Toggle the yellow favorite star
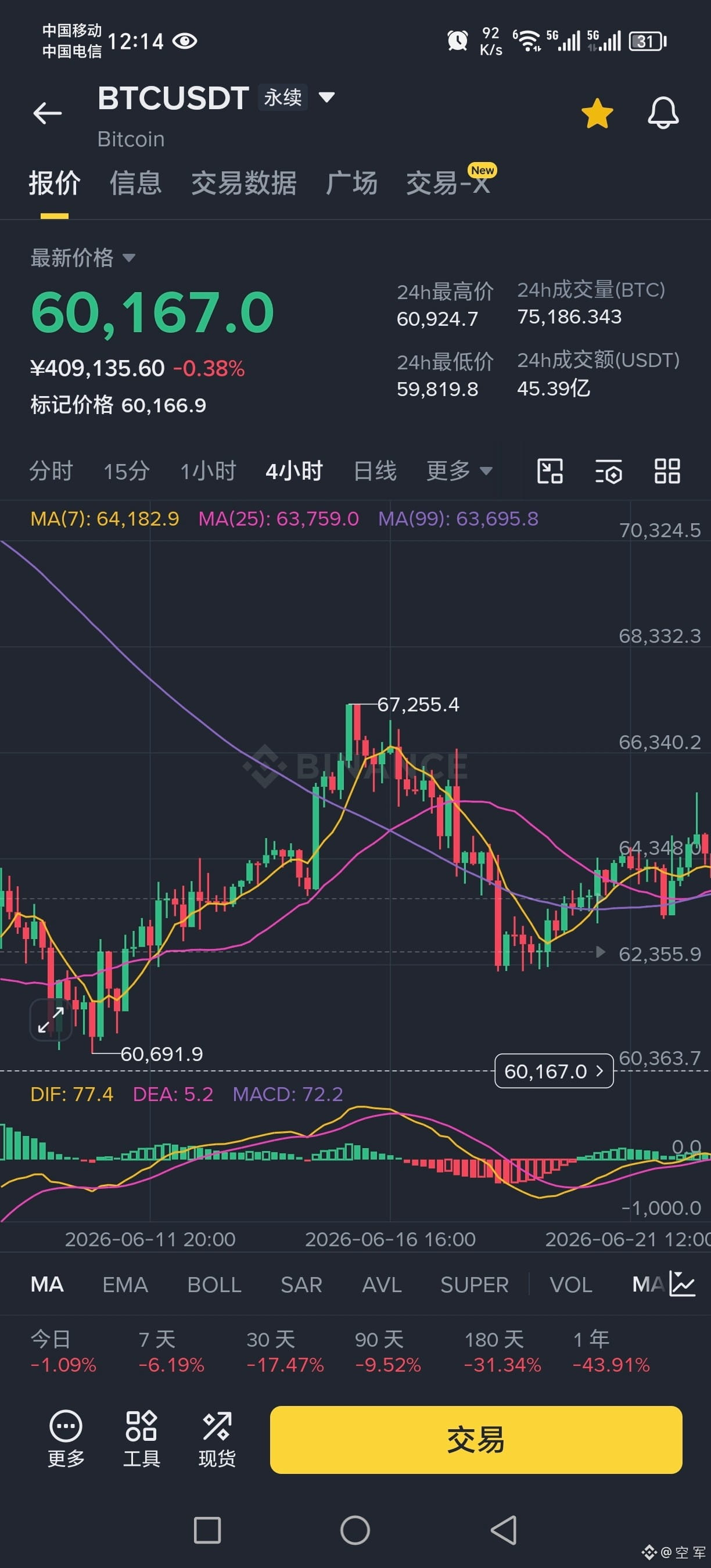 [x=597, y=113]
